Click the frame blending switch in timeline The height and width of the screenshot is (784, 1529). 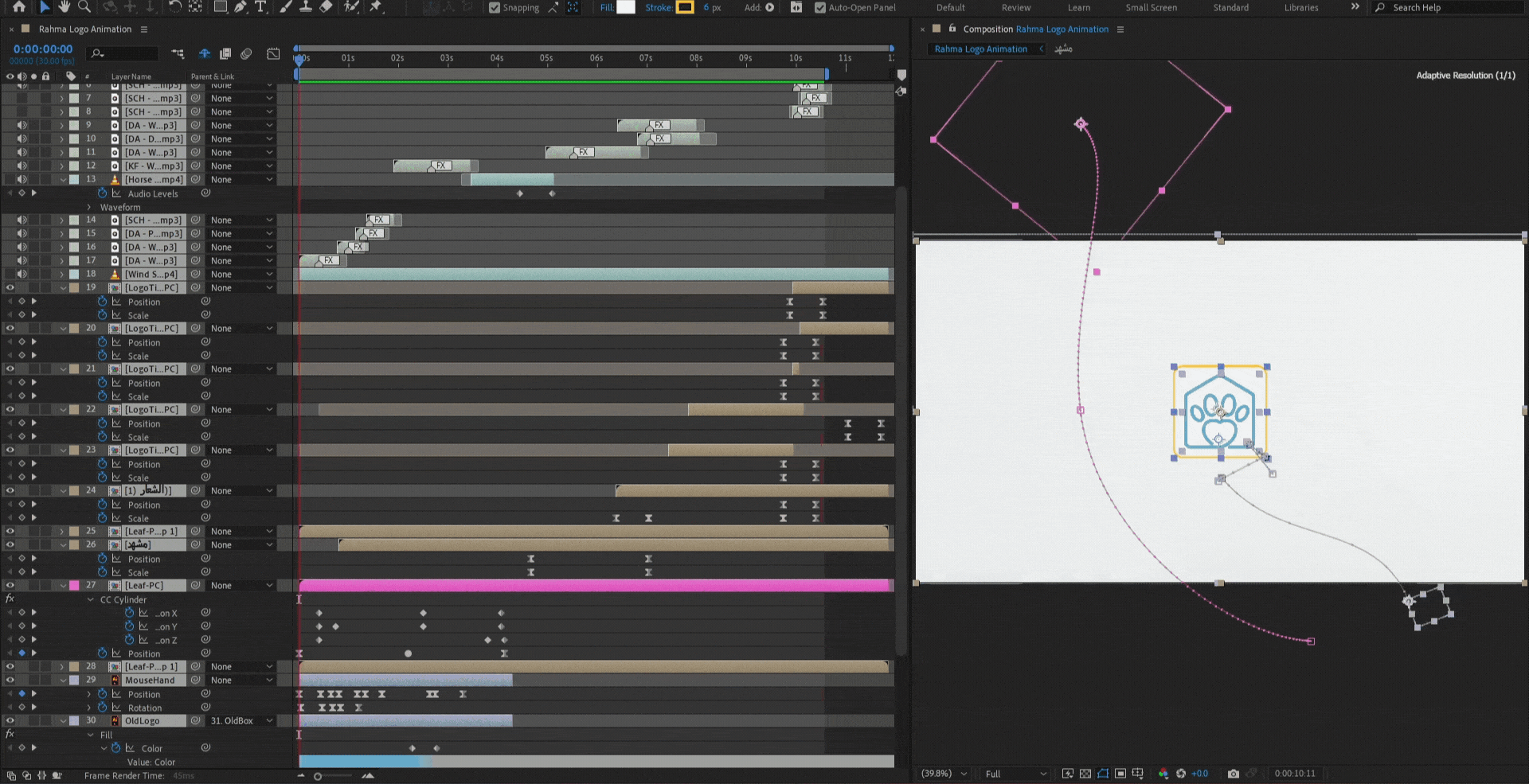pos(225,54)
